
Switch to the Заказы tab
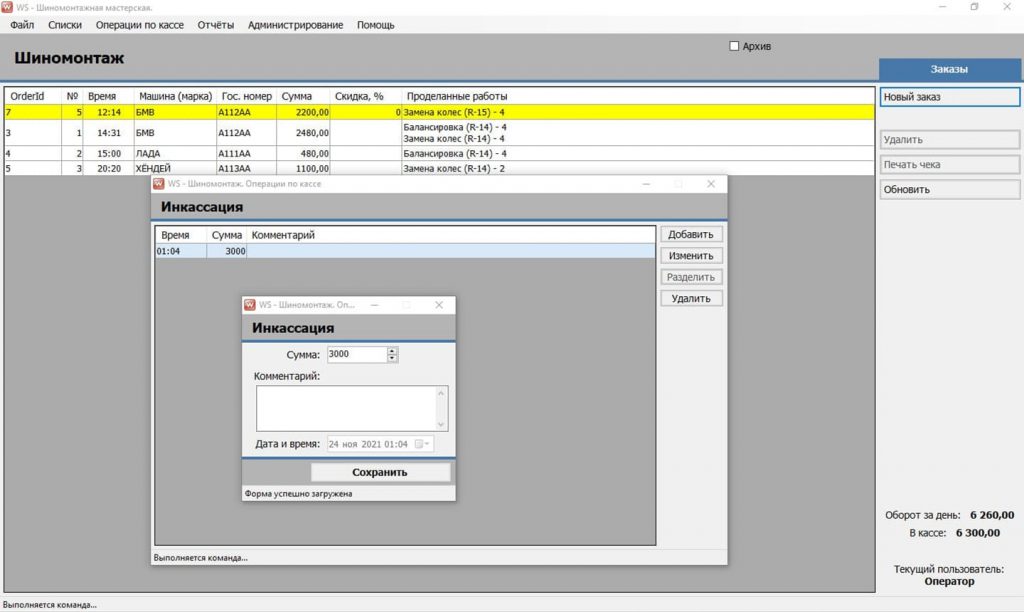click(x=950, y=69)
